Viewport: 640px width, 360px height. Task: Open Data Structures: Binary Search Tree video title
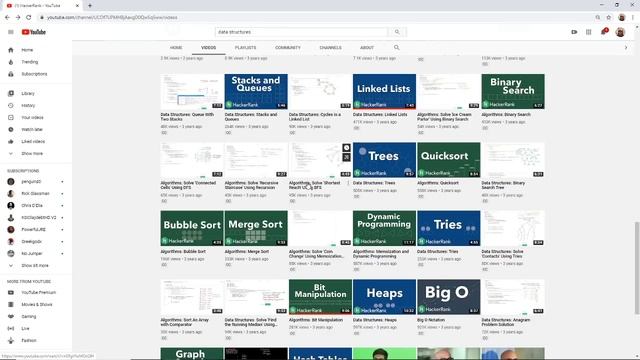click(503, 185)
